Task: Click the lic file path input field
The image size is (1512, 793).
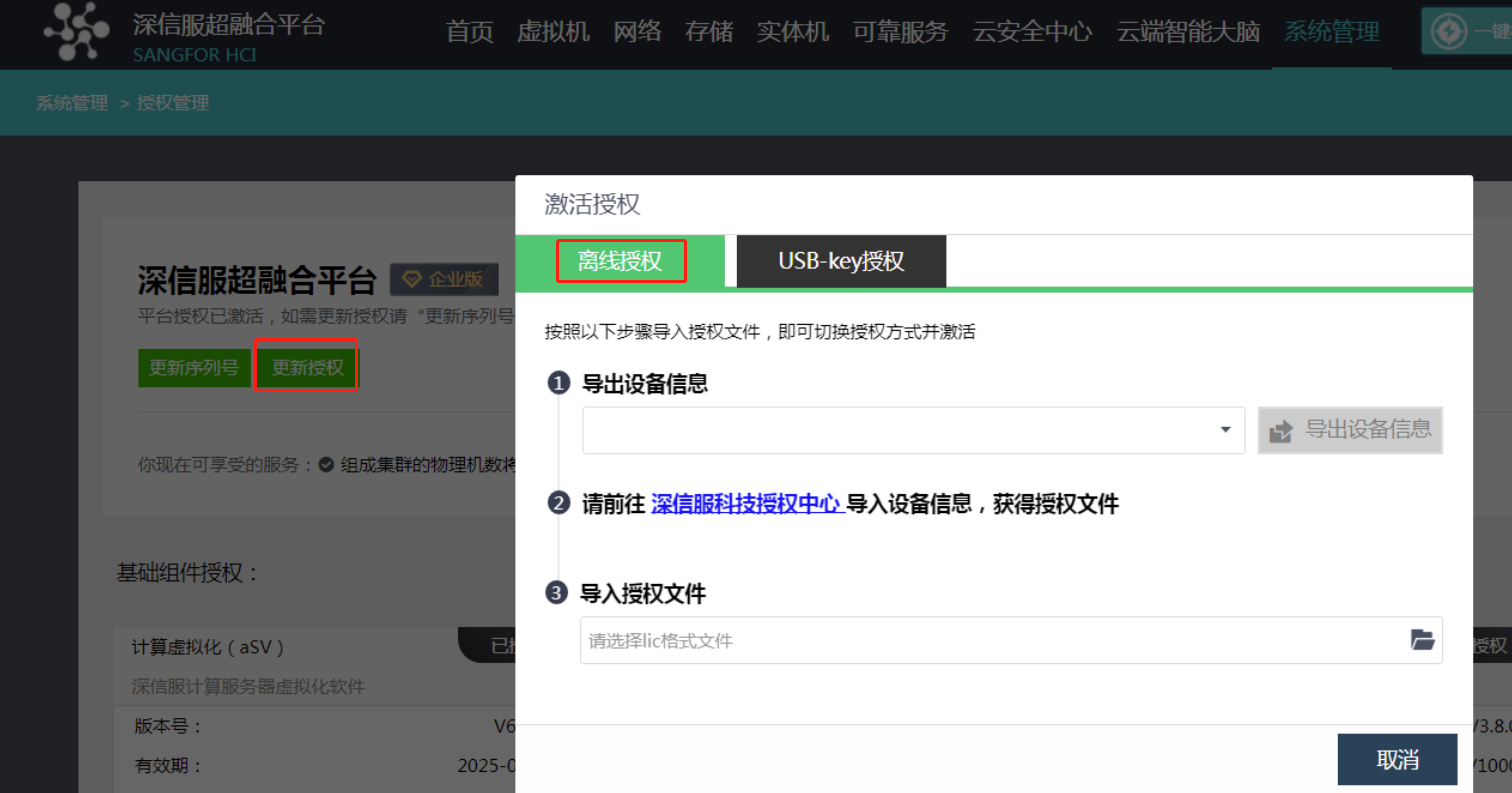Action: (990, 641)
